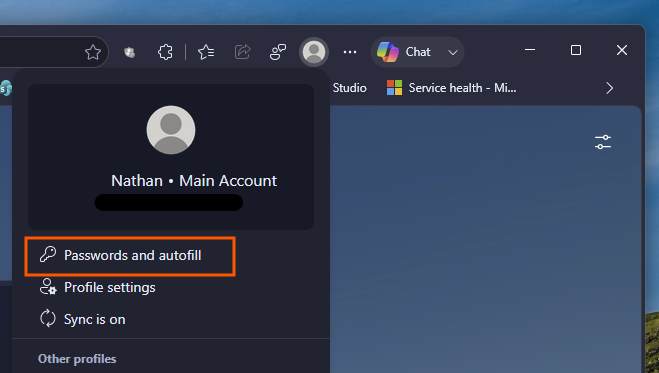Open page settings sliders icon
This screenshot has width=659, height=373.
(603, 142)
